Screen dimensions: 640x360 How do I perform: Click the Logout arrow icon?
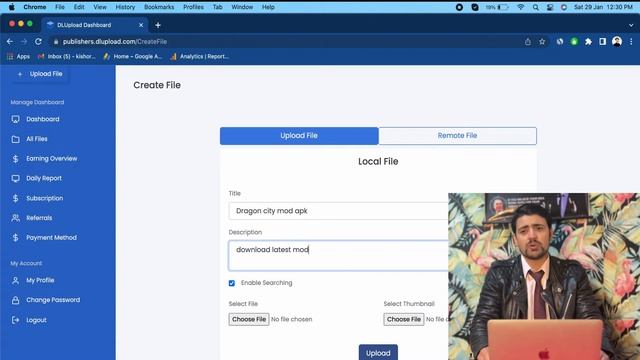[16, 320]
